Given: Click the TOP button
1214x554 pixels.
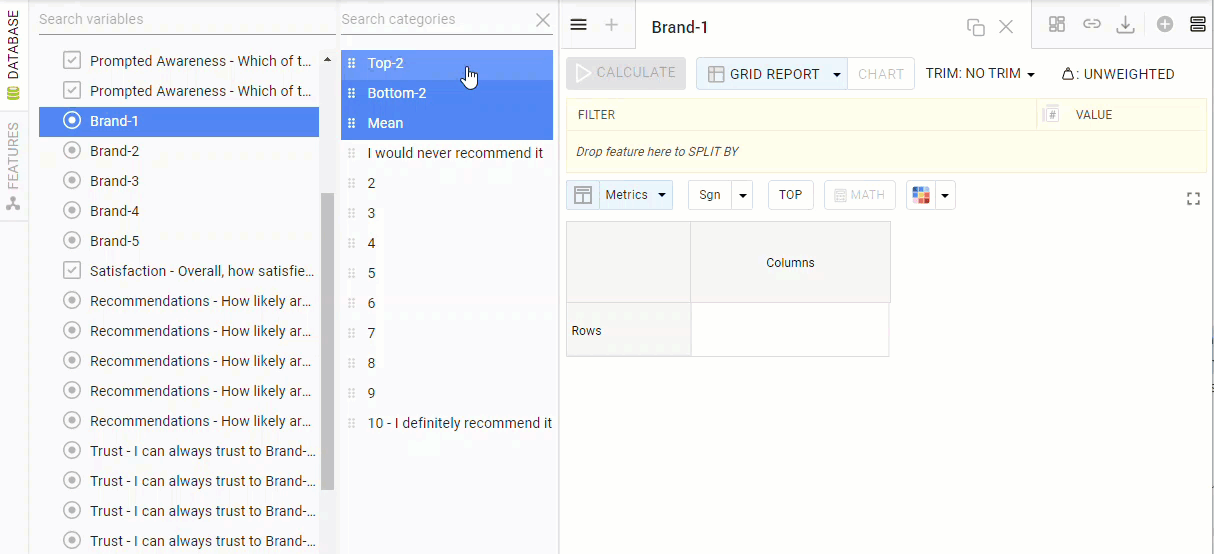Looking at the screenshot, I should (790, 195).
